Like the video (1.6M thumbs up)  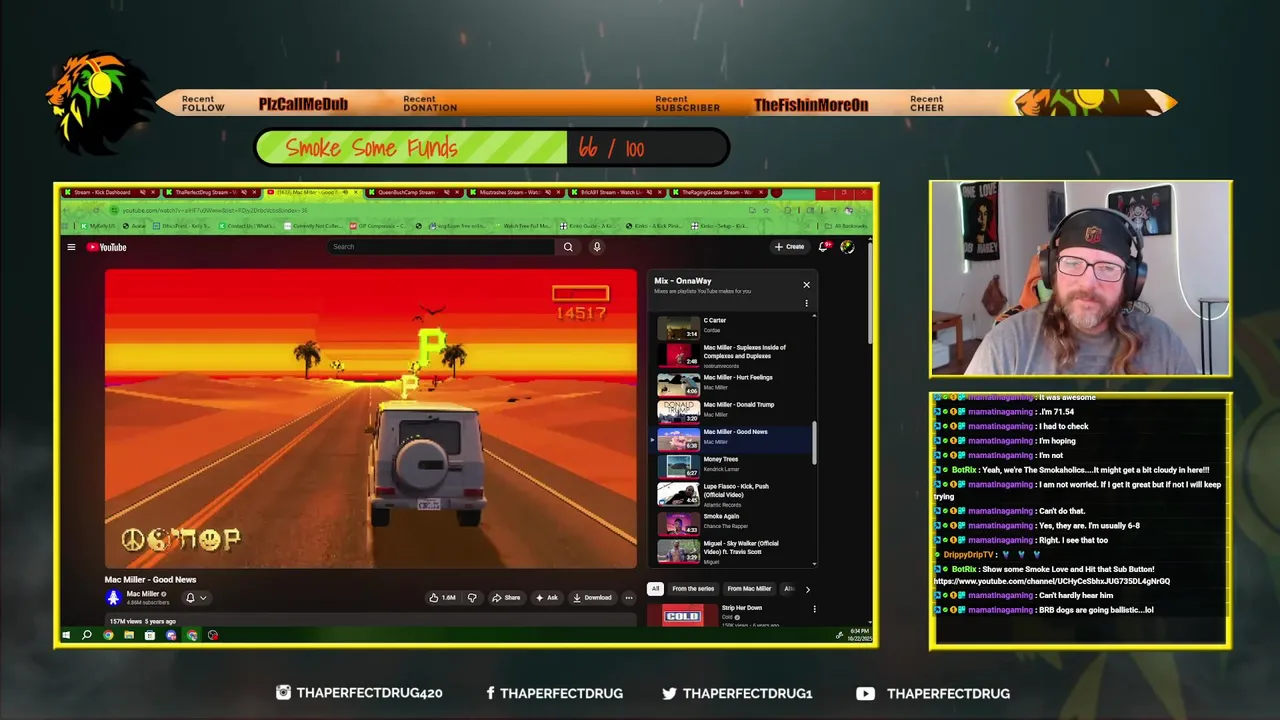click(x=442, y=598)
